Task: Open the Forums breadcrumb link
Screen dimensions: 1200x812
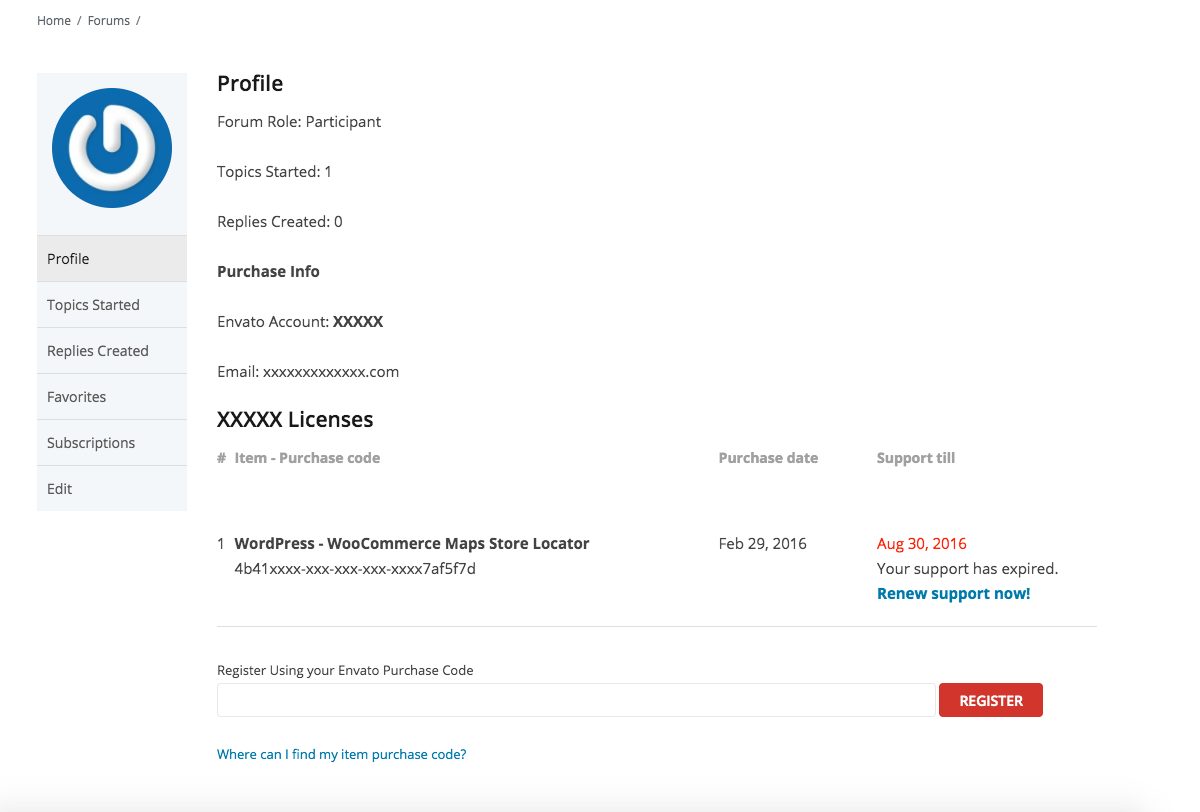Action: tap(109, 21)
